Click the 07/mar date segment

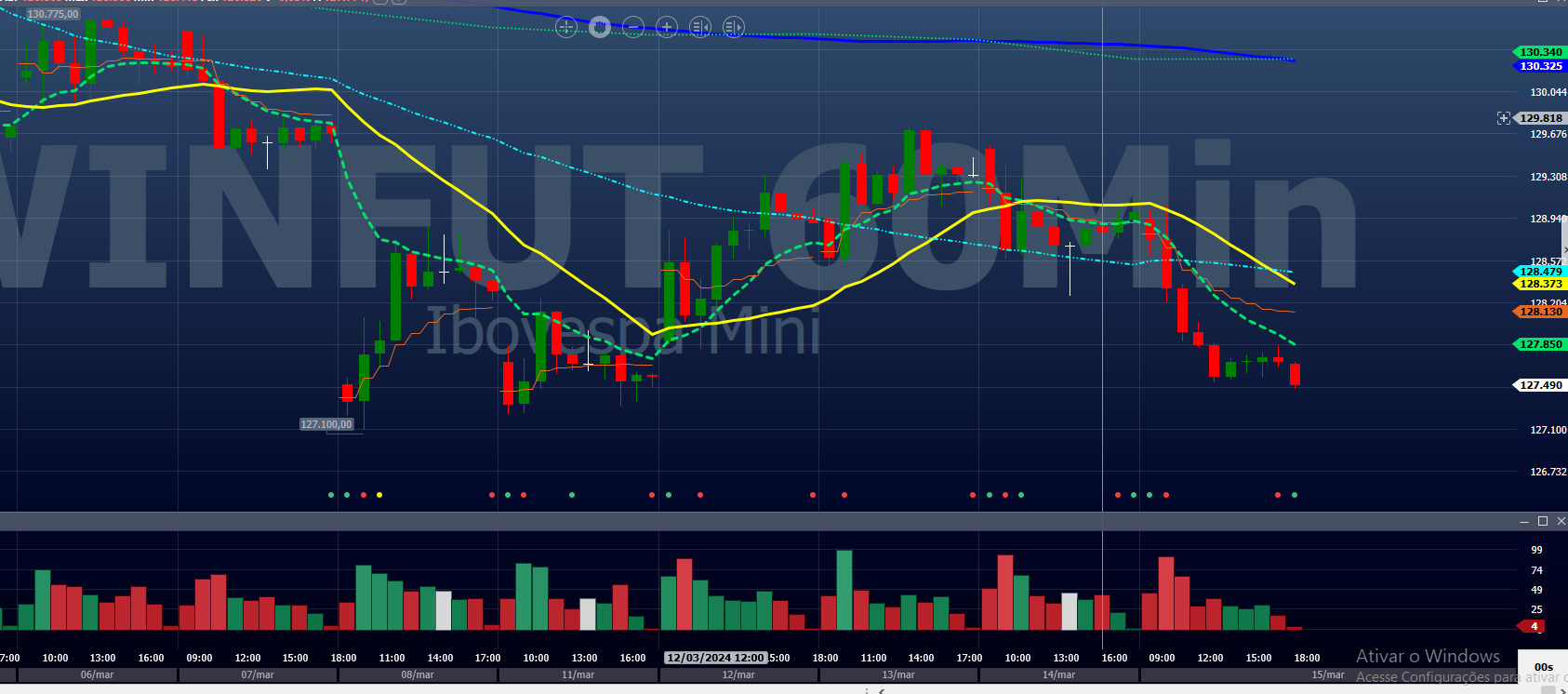(258, 674)
